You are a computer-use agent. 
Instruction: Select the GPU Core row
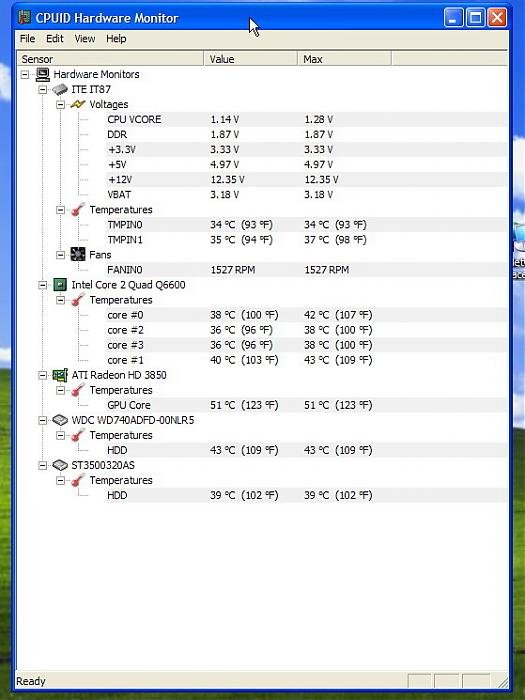[306, 405]
